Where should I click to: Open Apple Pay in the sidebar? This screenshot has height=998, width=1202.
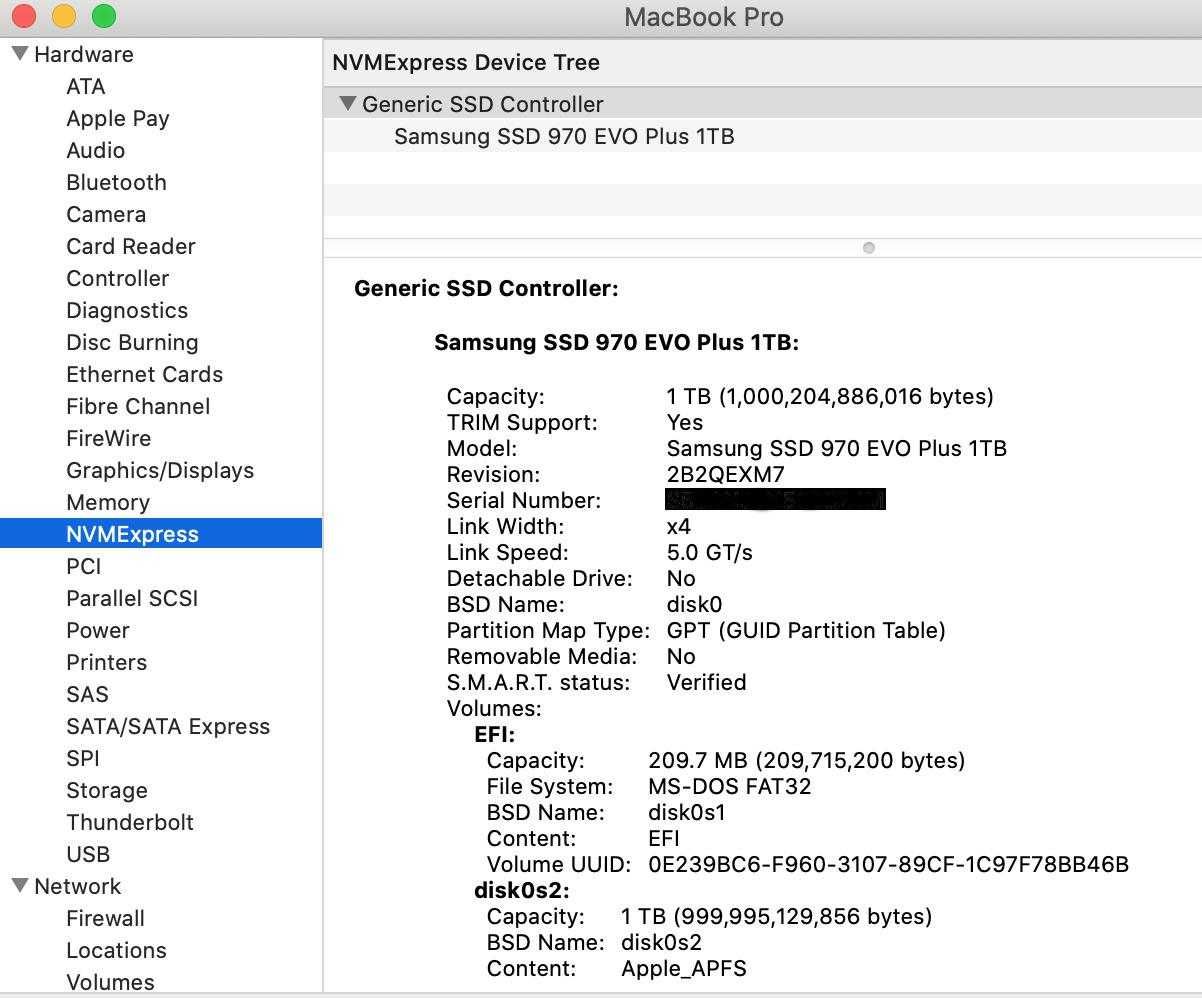118,118
